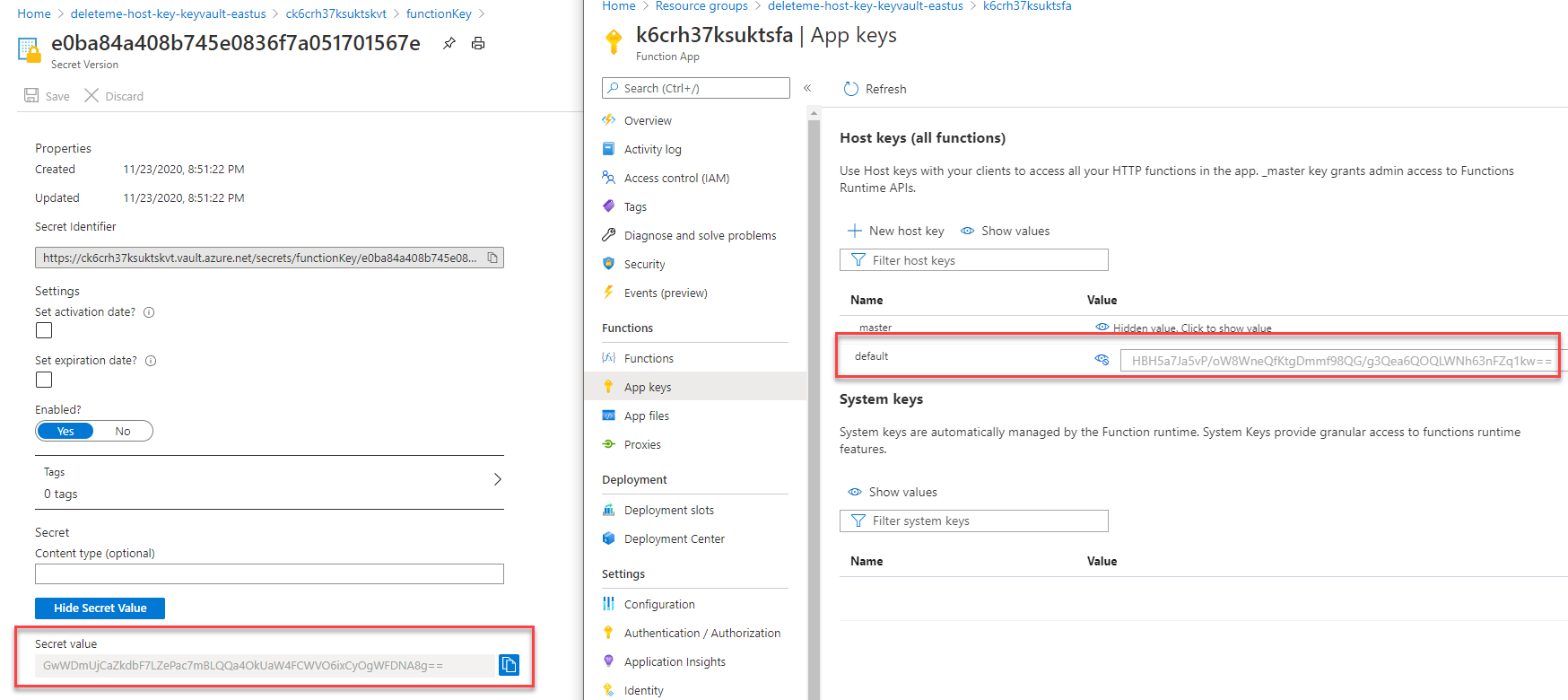Click the Content type (optional) field
The width and height of the screenshot is (1568, 700).
pyautogui.click(x=269, y=573)
